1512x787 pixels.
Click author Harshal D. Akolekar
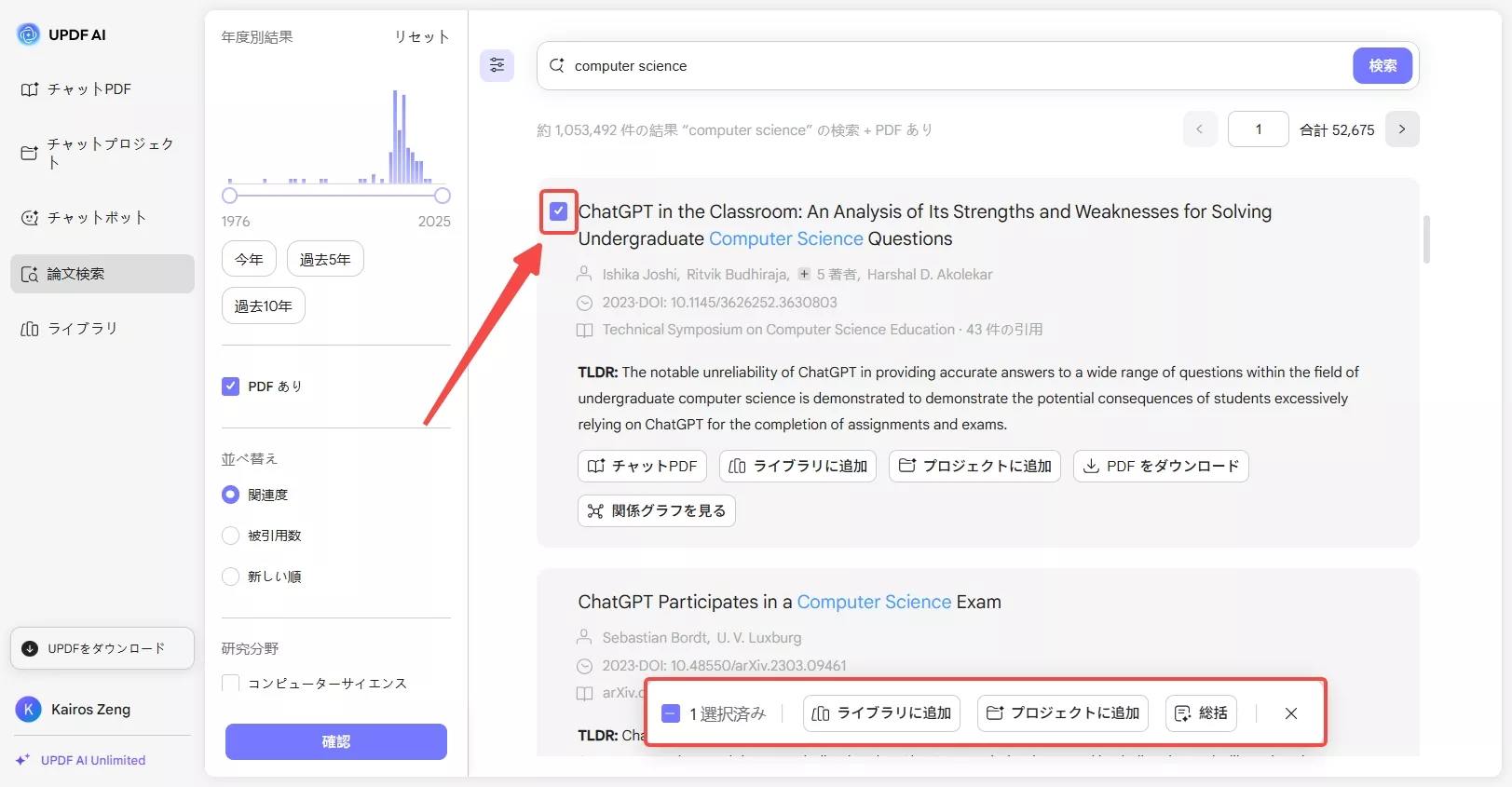click(x=930, y=275)
